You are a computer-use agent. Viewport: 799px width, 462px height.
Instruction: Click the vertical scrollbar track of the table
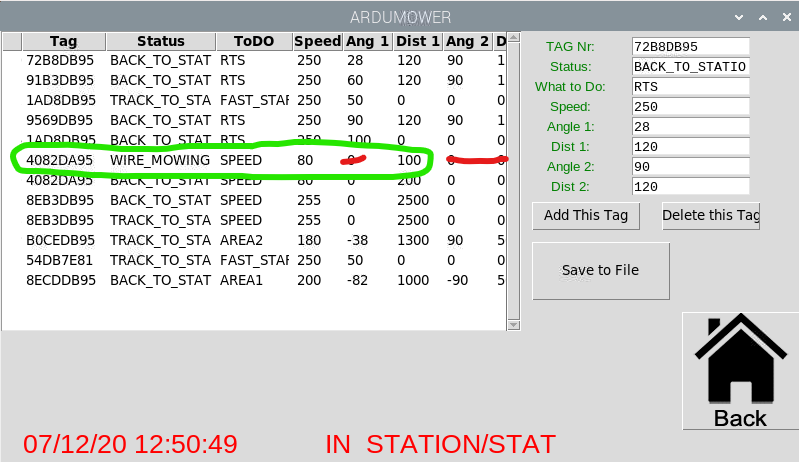[x=514, y=181]
